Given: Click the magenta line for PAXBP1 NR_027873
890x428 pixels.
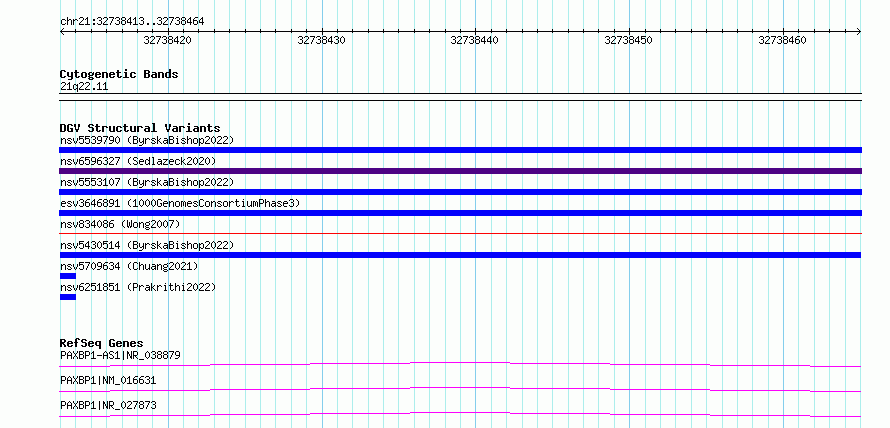Looking at the screenshot, I should pyautogui.click(x=460, y=414).
